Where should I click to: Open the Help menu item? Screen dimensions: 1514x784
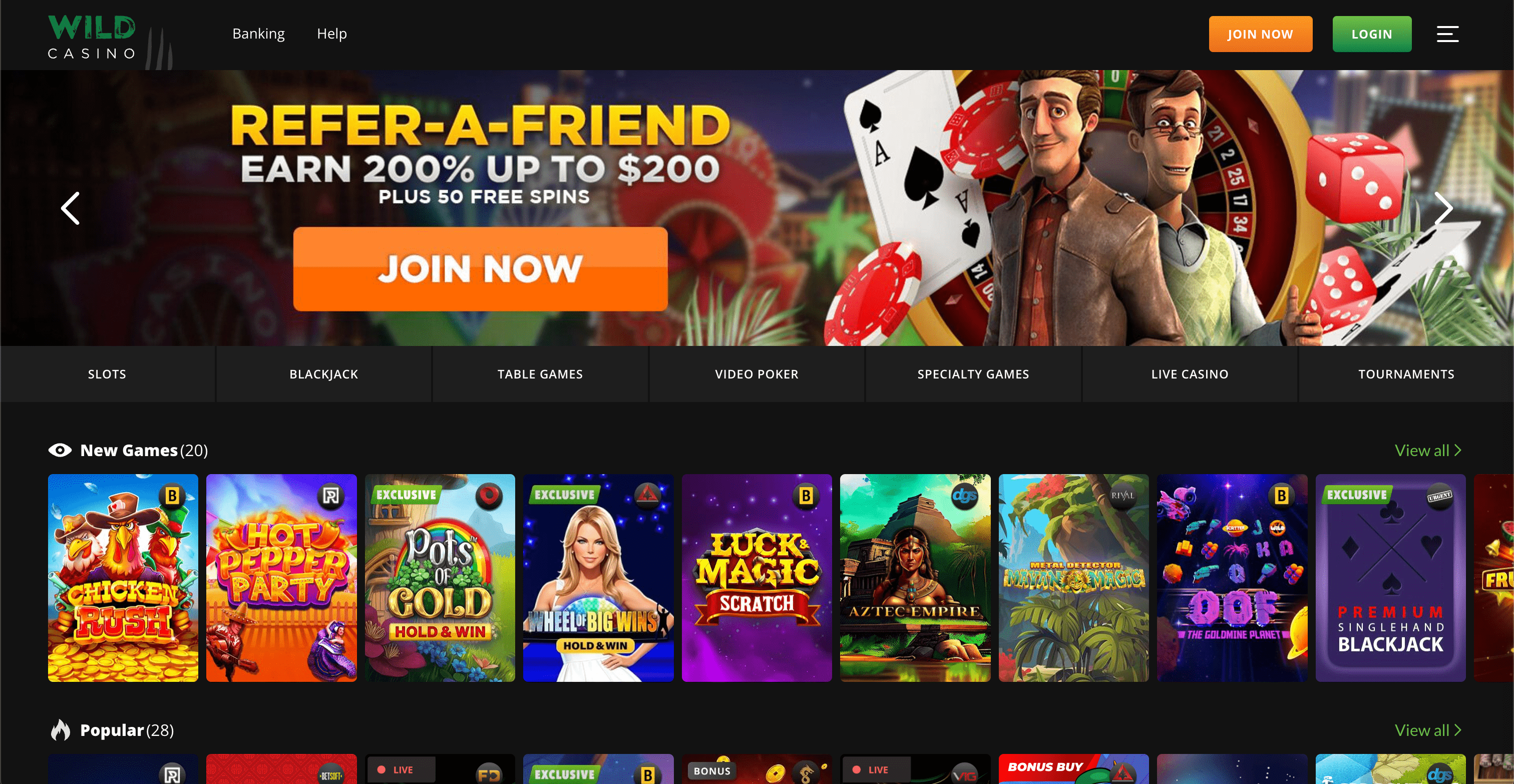(x=332, y=34)
